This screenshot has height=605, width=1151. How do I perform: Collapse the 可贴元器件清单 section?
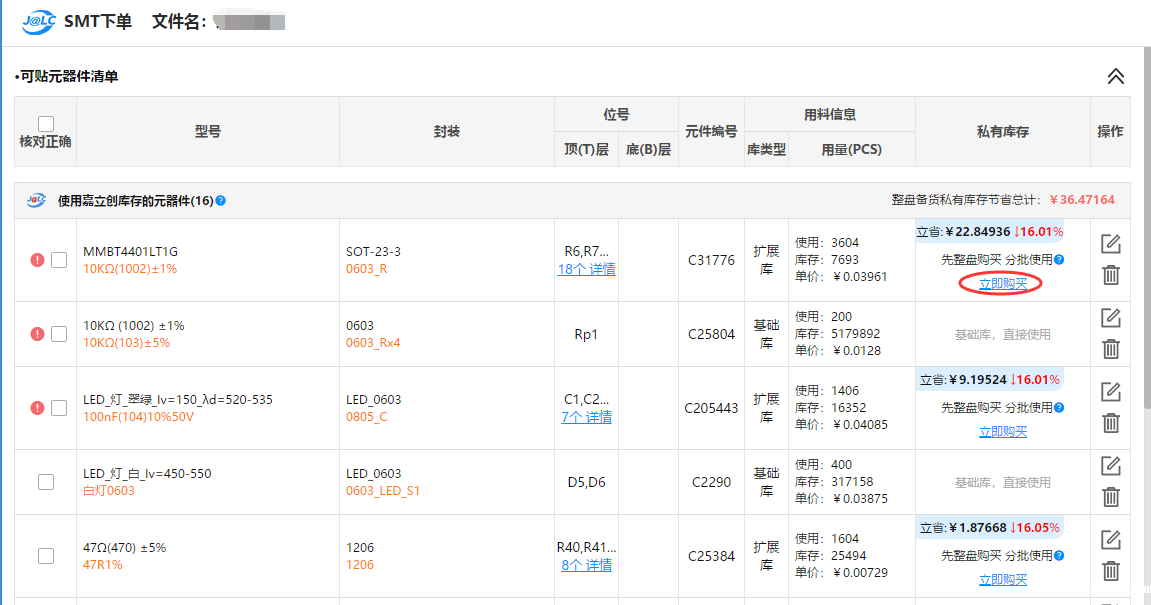[x=1116, y=76]
